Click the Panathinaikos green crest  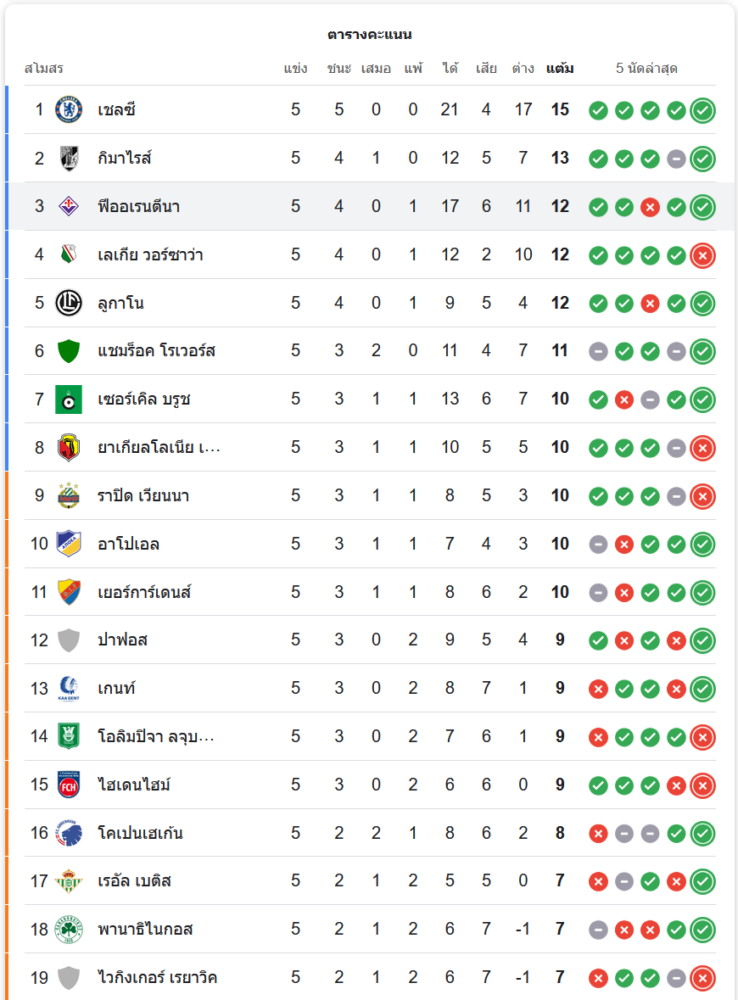point(69,929)
